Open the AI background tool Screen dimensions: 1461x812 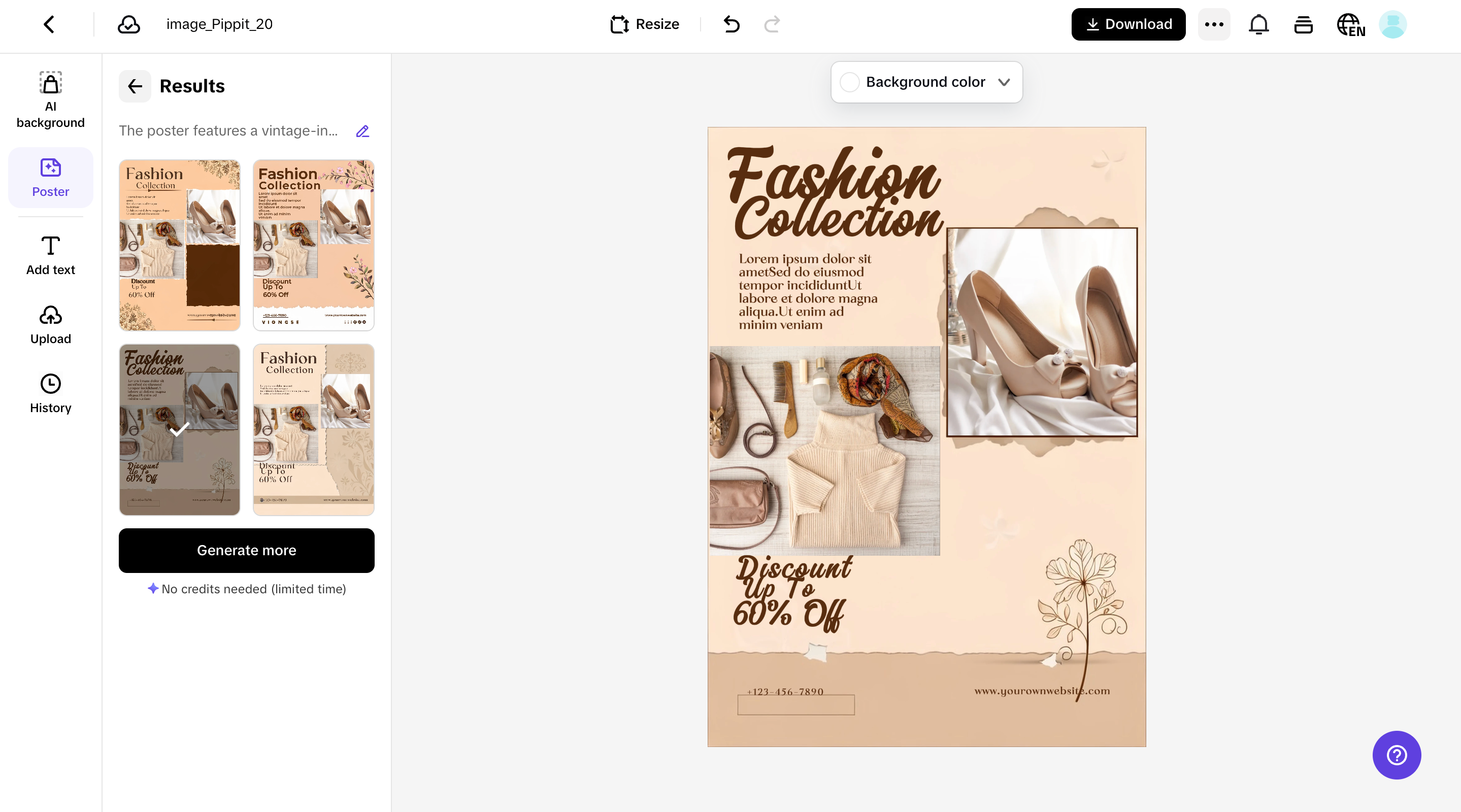pos(50,99)
